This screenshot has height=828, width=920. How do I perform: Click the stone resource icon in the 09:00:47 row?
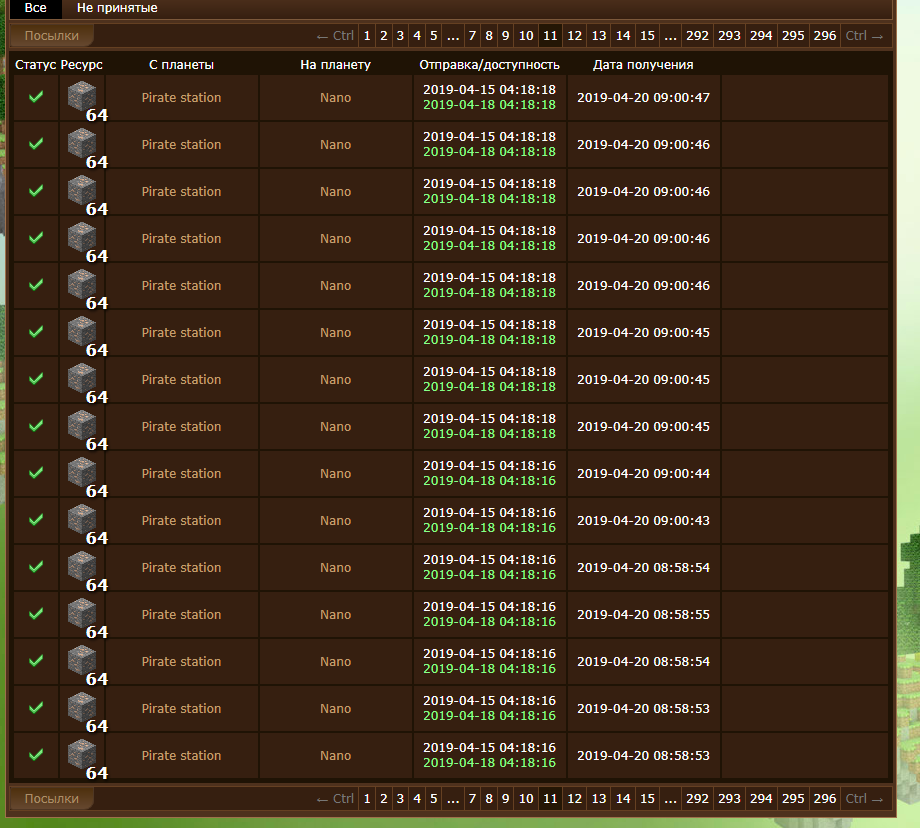(82, 97)
